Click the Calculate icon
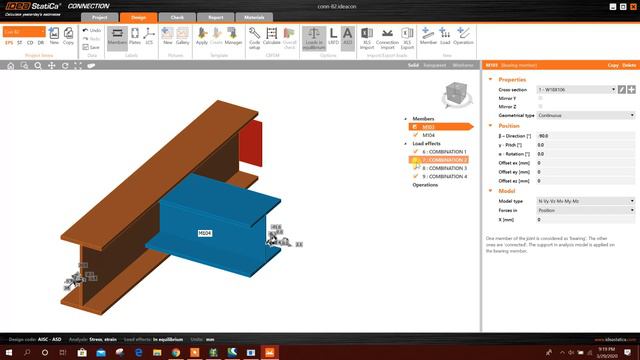This screenshot has height=360, width=640. [x=271, y=36]
